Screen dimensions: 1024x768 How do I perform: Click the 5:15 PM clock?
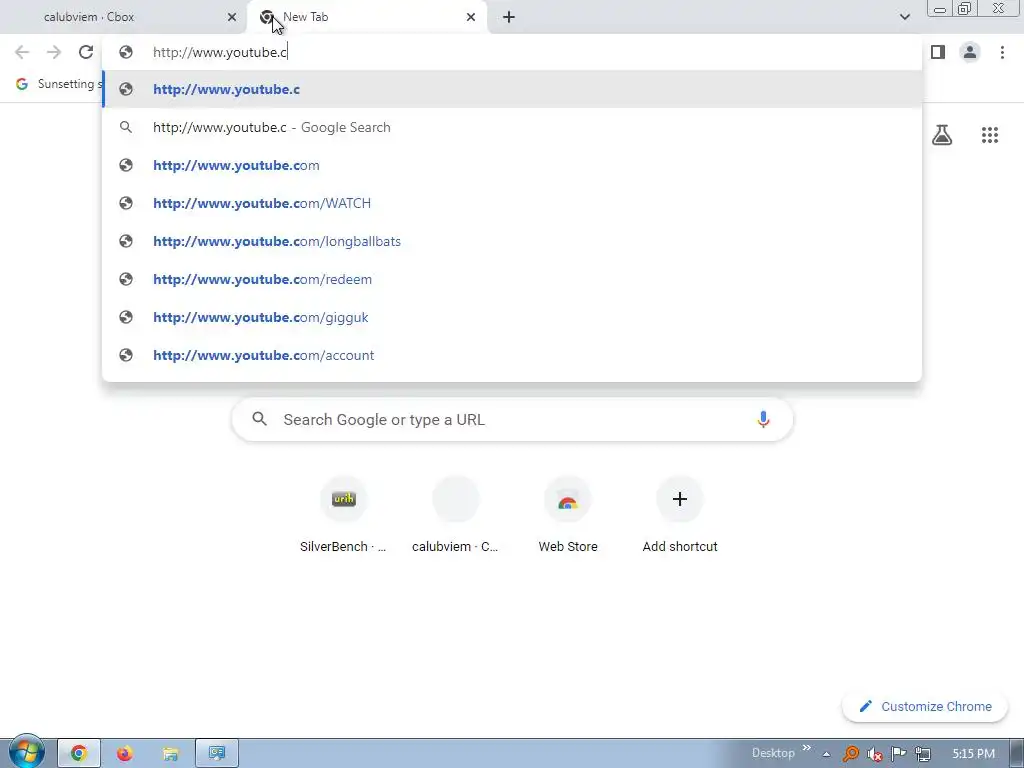click(x=973, y=754)
